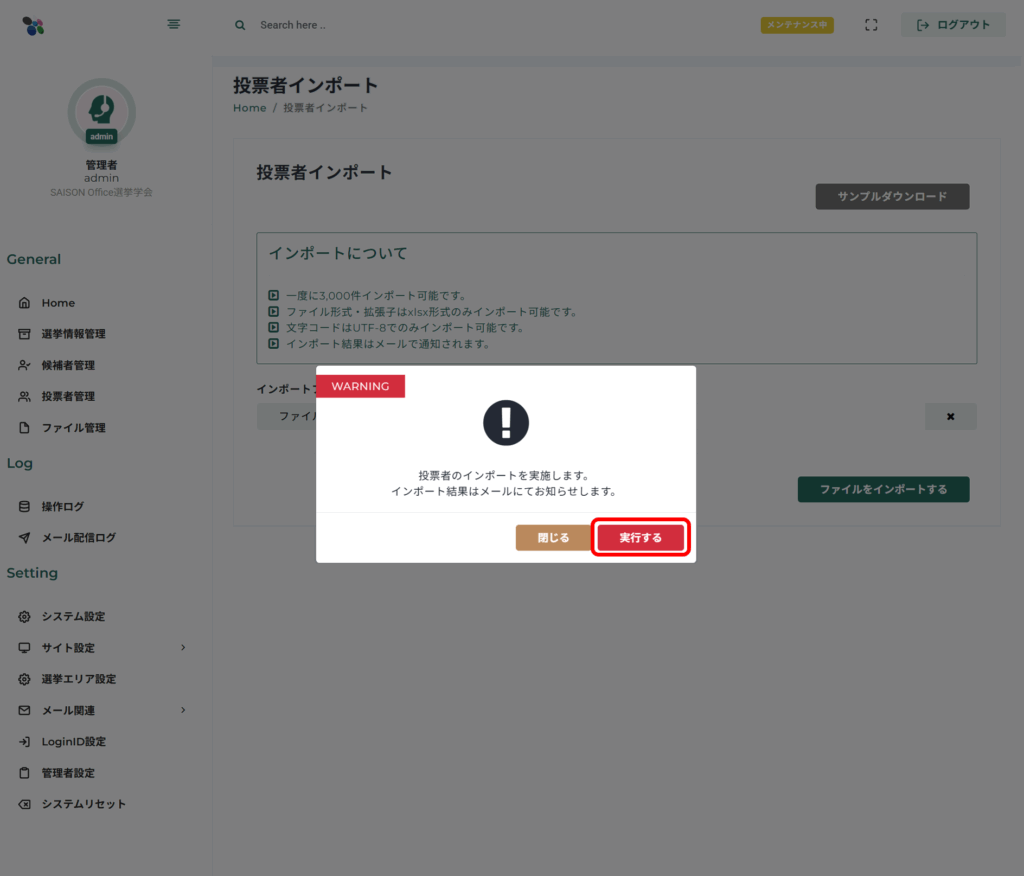Click 閉じる button in warning dialog

tap(553, 538)
